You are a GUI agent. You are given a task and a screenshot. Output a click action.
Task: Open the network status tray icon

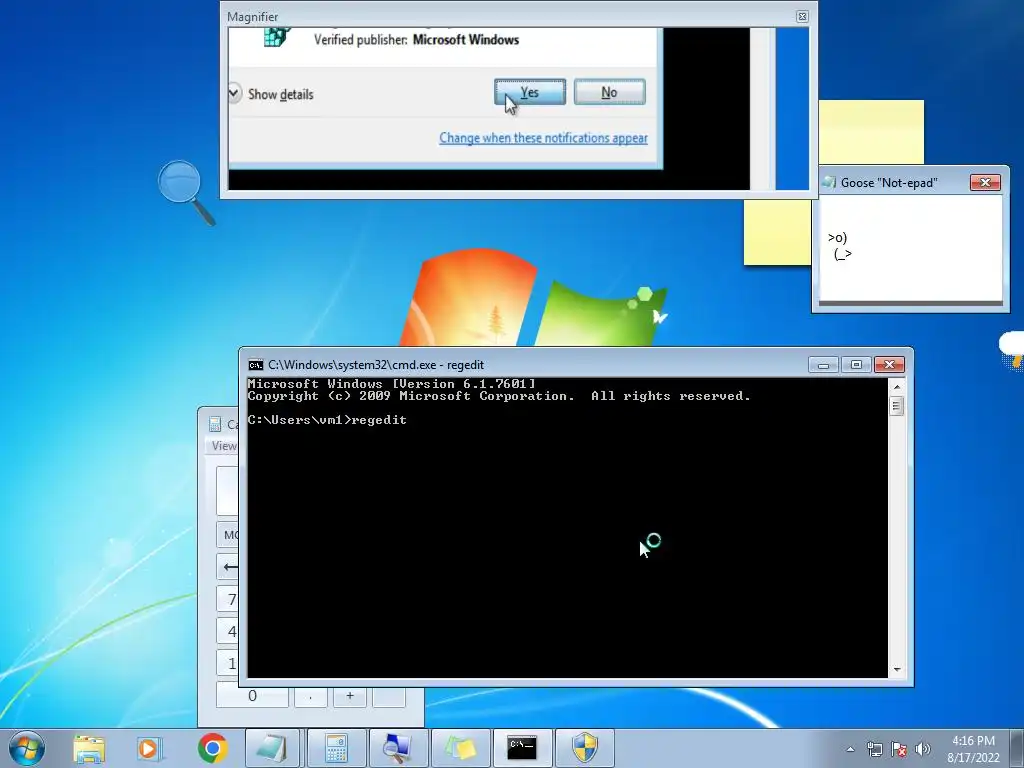(874, 749)
